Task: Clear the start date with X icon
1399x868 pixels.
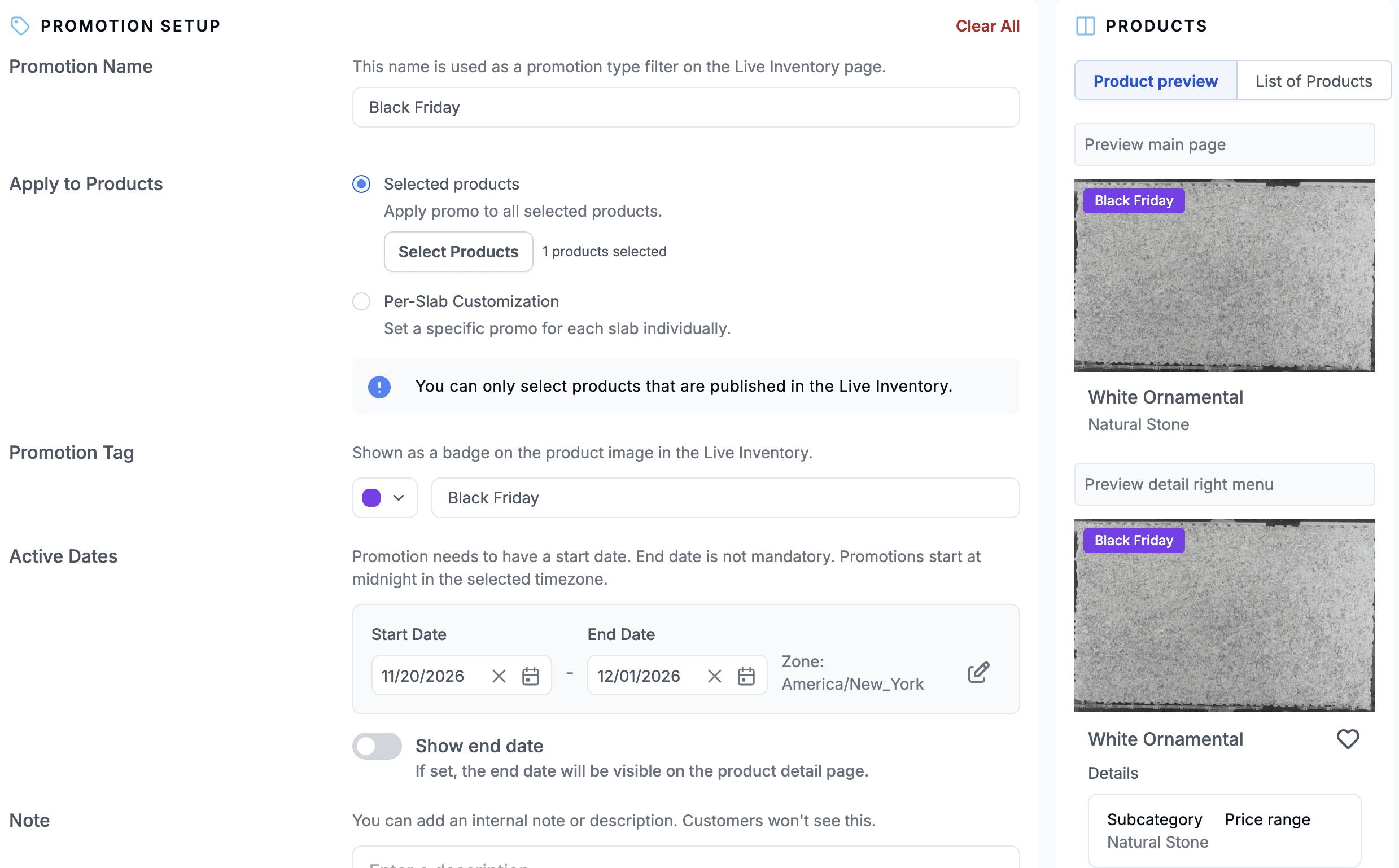Action: [x=499, y=676]
